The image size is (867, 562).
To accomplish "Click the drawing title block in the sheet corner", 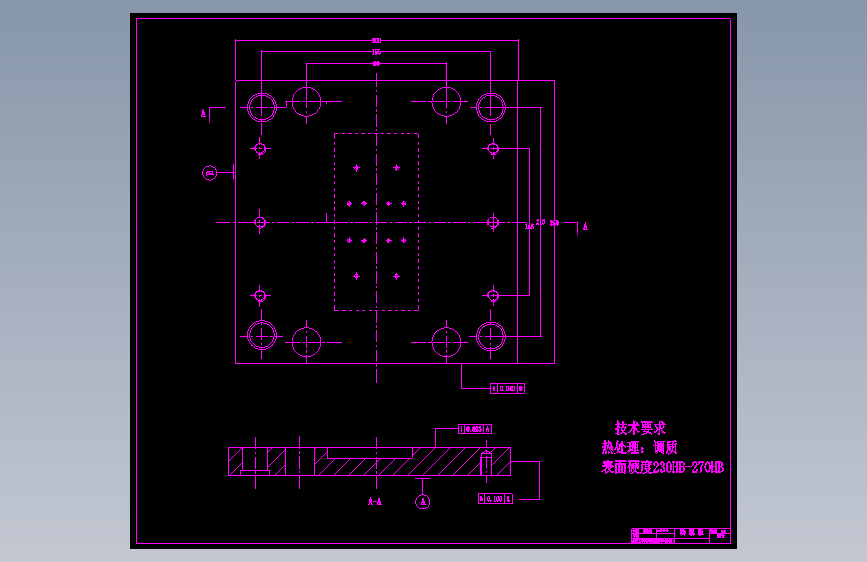I will 681,535.
